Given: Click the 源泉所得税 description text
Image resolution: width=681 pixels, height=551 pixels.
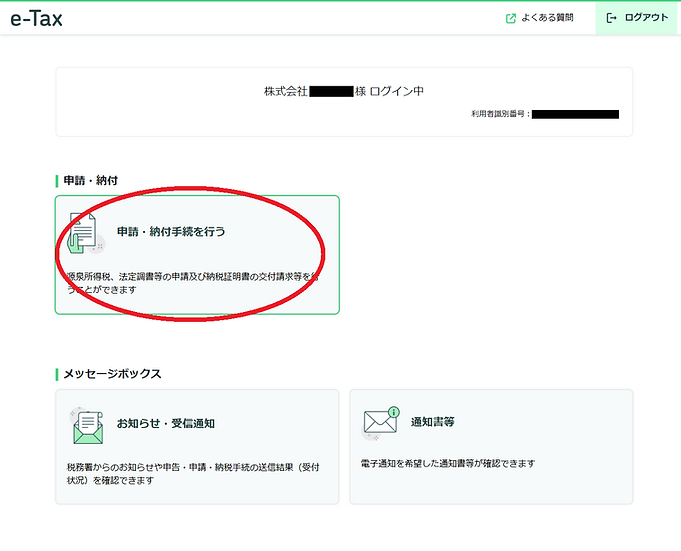Looking at the screenshot, I should click(x=193, y=283).
